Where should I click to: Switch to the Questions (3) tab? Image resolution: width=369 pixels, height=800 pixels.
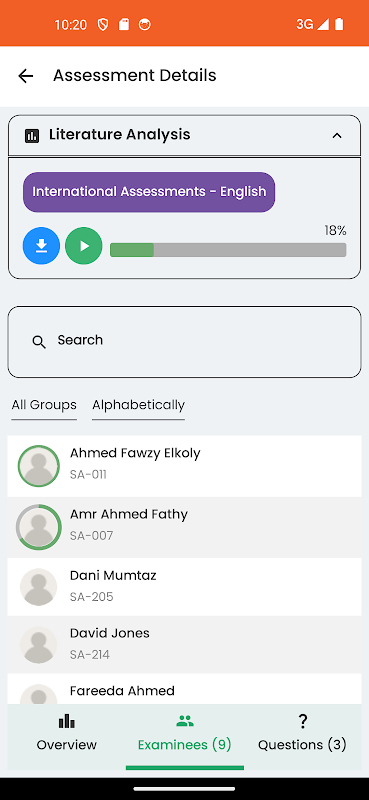(x=302, y=737)
